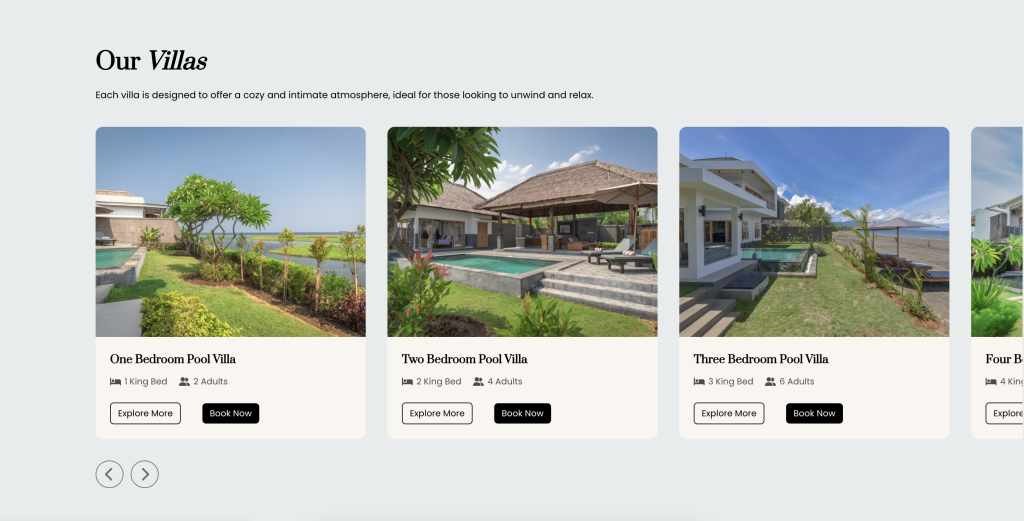Book Now the Two Bedroom Pool Villa
Viewport: 1024px width, 521px height.
[x=522, y=413]
